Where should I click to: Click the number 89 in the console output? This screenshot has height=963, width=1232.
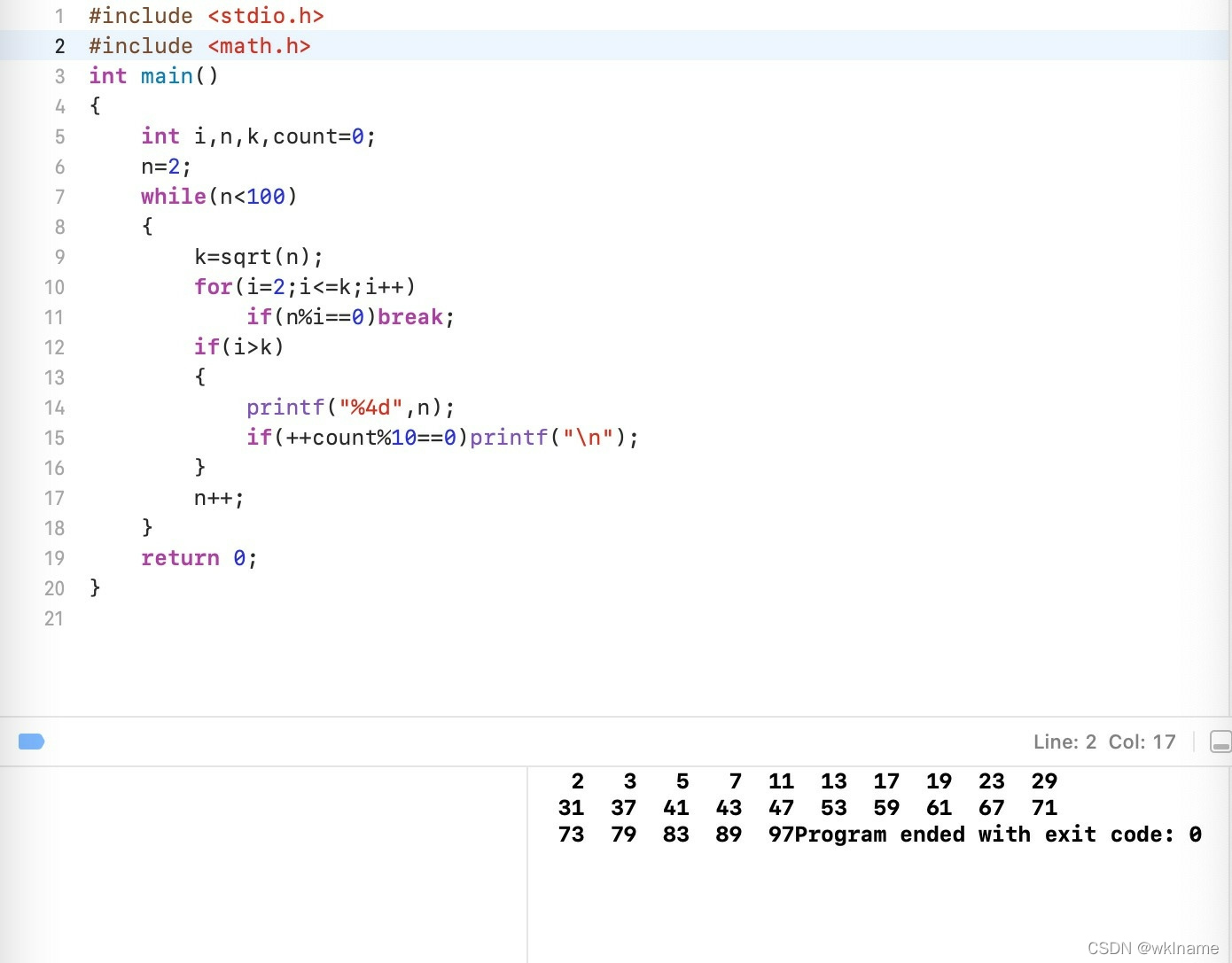pyautogui.click(x=729, y=835)
